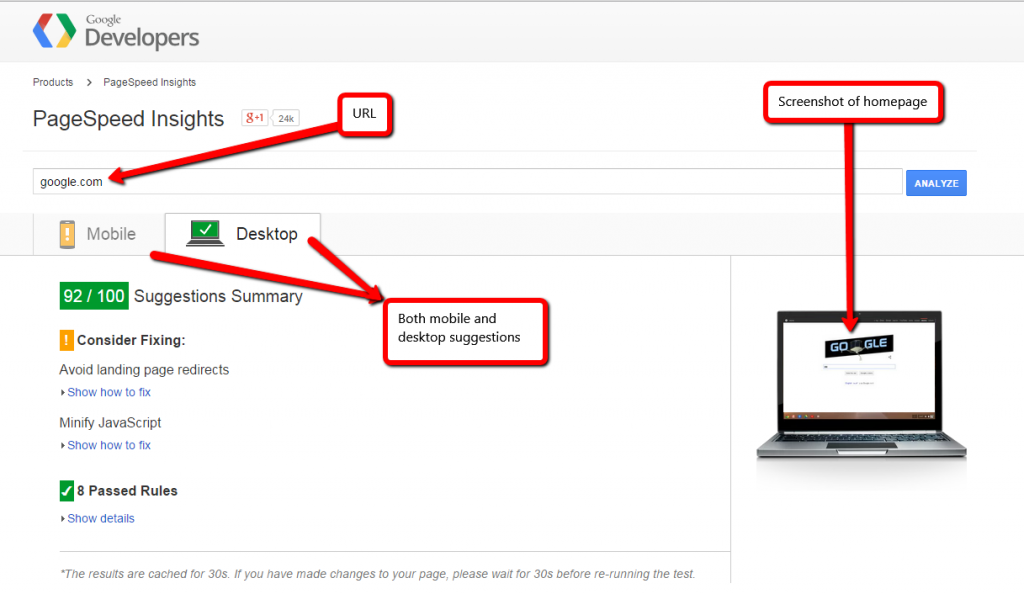Image resolution: width=1024 pixels, height=594 pixels.
Task: Click the green 92/100 score badge
Action: click(93, 296)
